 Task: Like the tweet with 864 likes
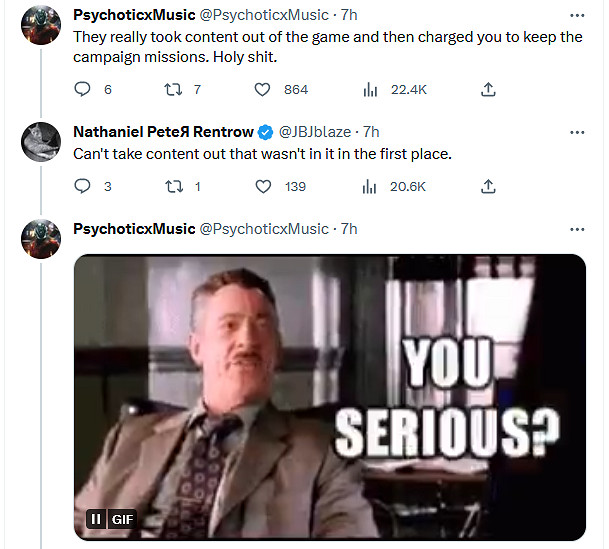(264, 90)
